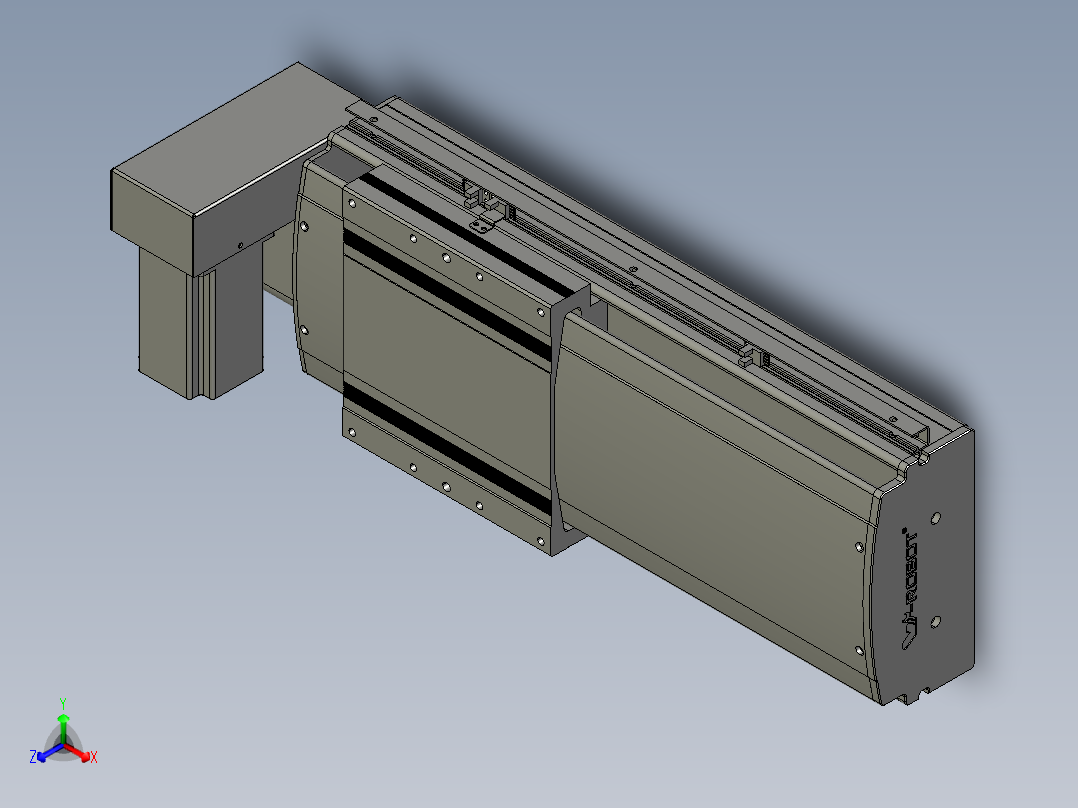Image resolution: width=1078 pixels, height=808 pixels.
Task: Select the small screw on the motor housing front
Action: point(240,243)
